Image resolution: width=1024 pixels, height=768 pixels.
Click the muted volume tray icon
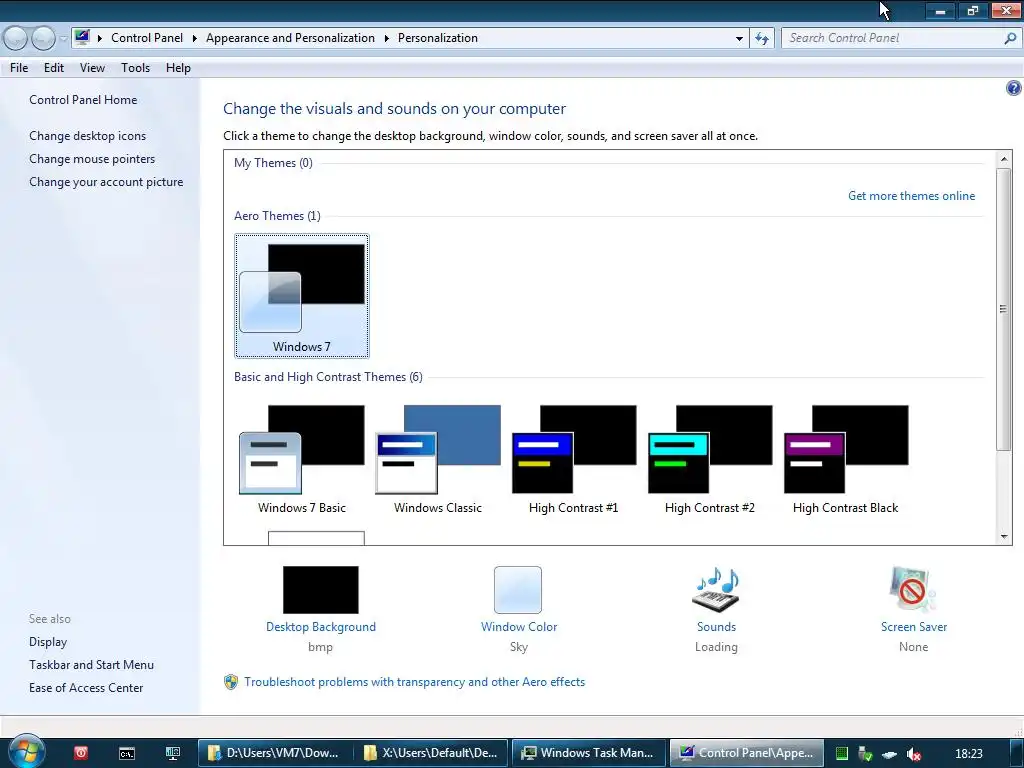coord(914,754)
